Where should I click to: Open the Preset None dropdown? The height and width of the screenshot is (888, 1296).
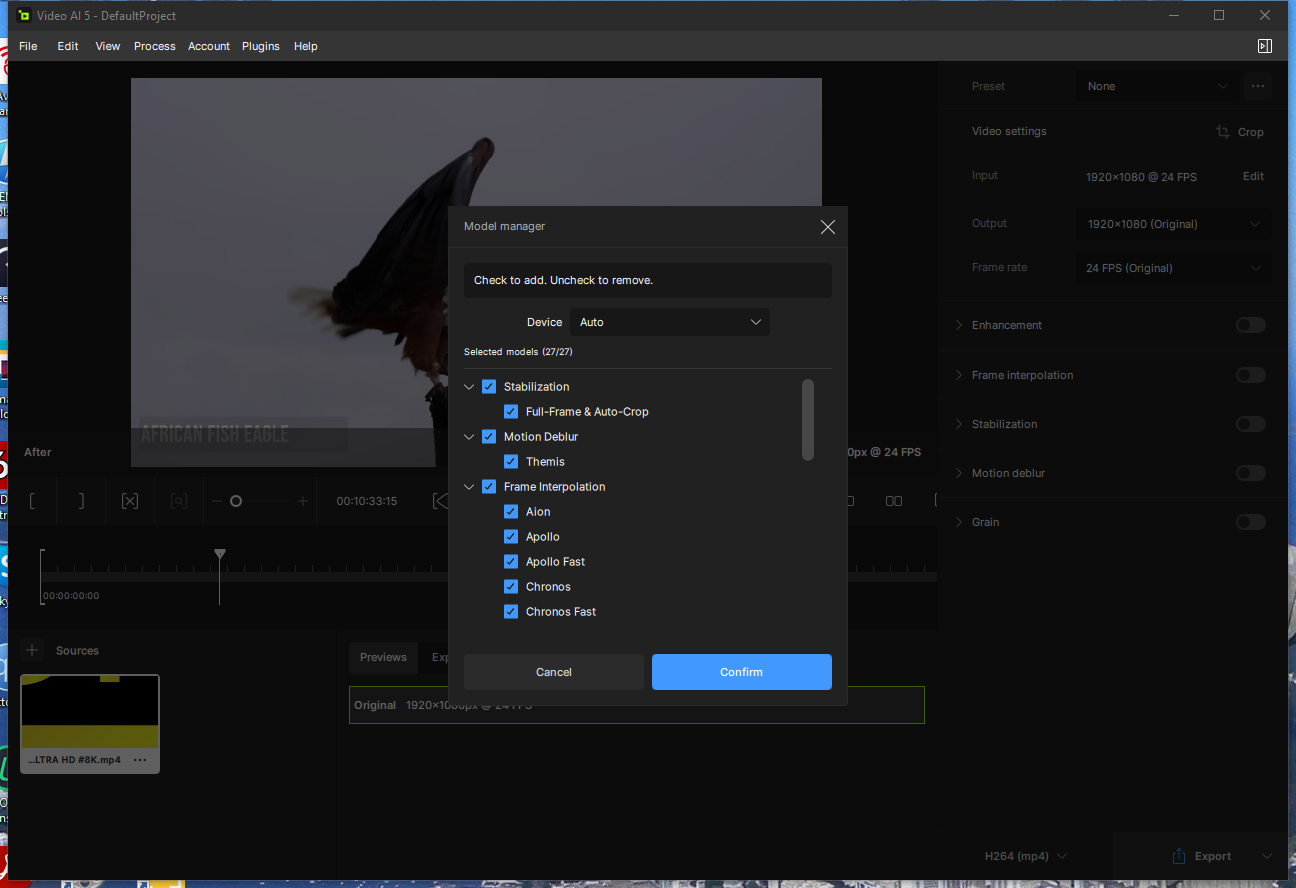tap(1158, 86)
